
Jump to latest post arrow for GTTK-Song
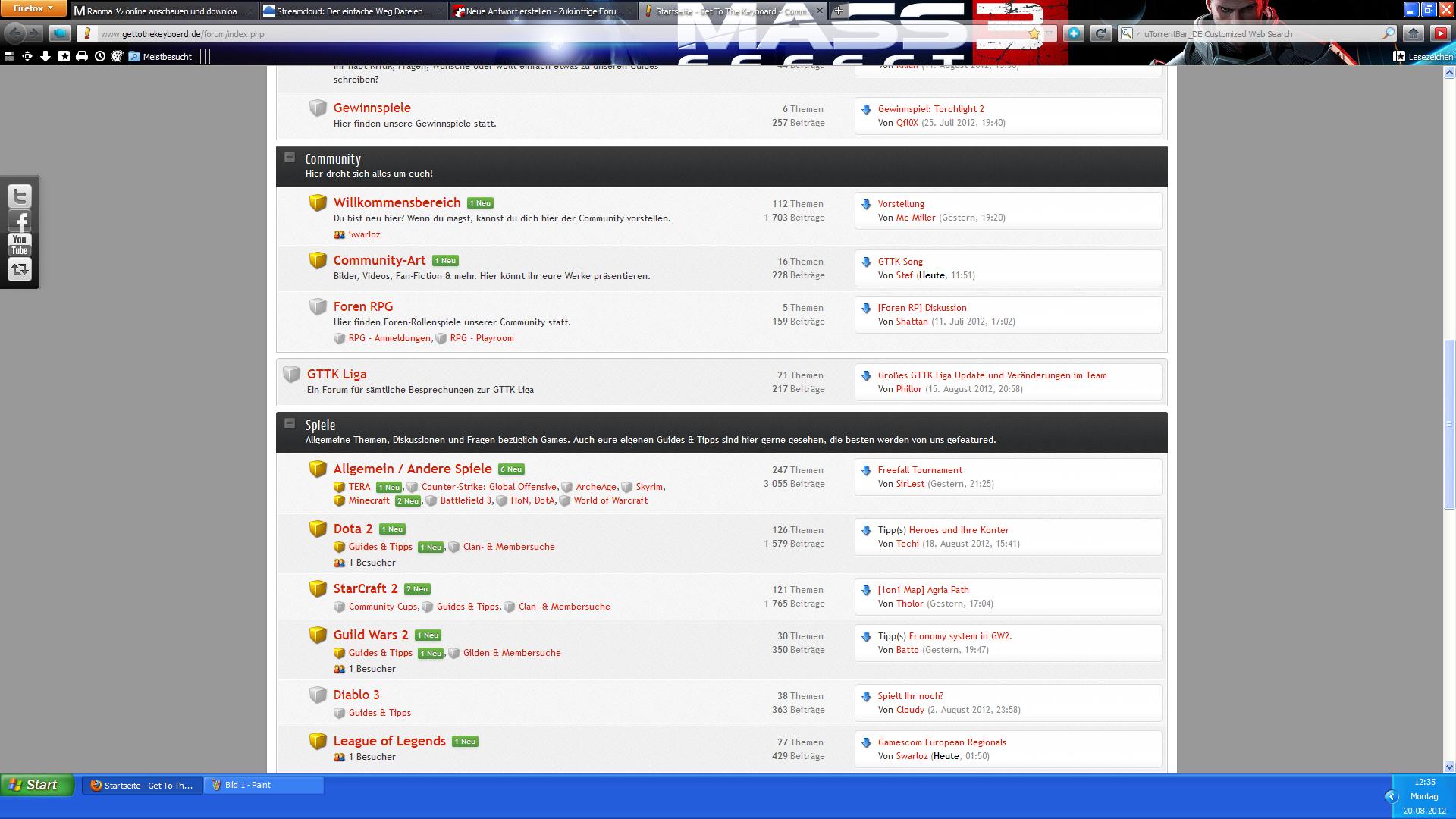866,262
